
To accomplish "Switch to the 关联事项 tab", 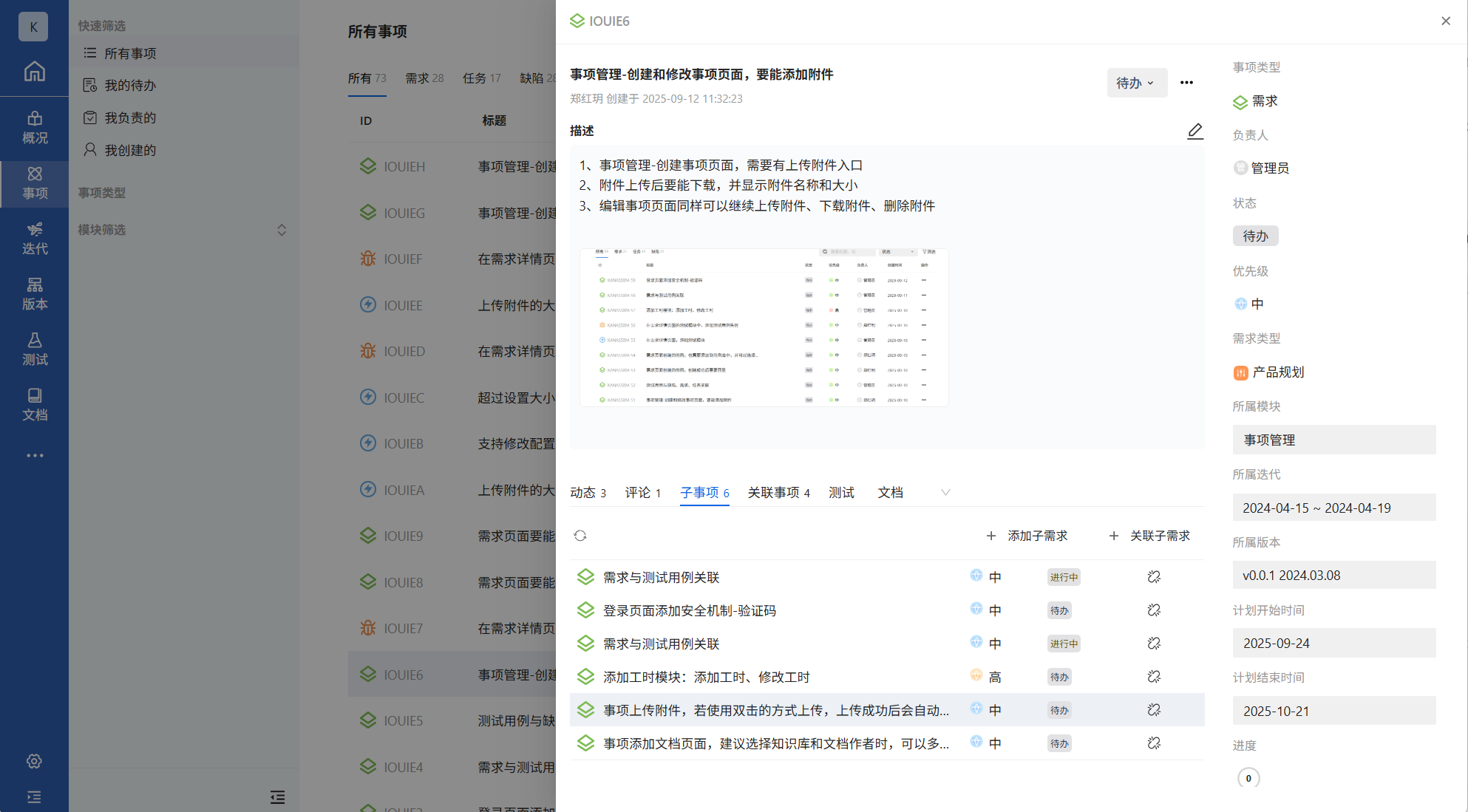I will click(778, 492).
